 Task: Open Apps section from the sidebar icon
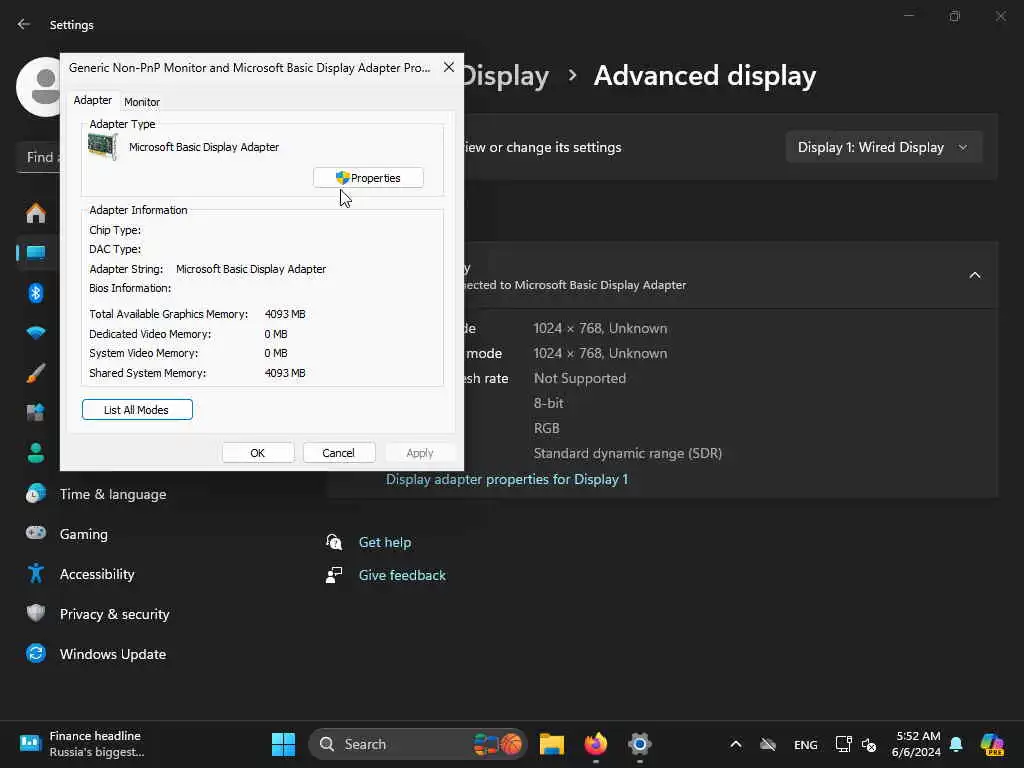[36, 413]
